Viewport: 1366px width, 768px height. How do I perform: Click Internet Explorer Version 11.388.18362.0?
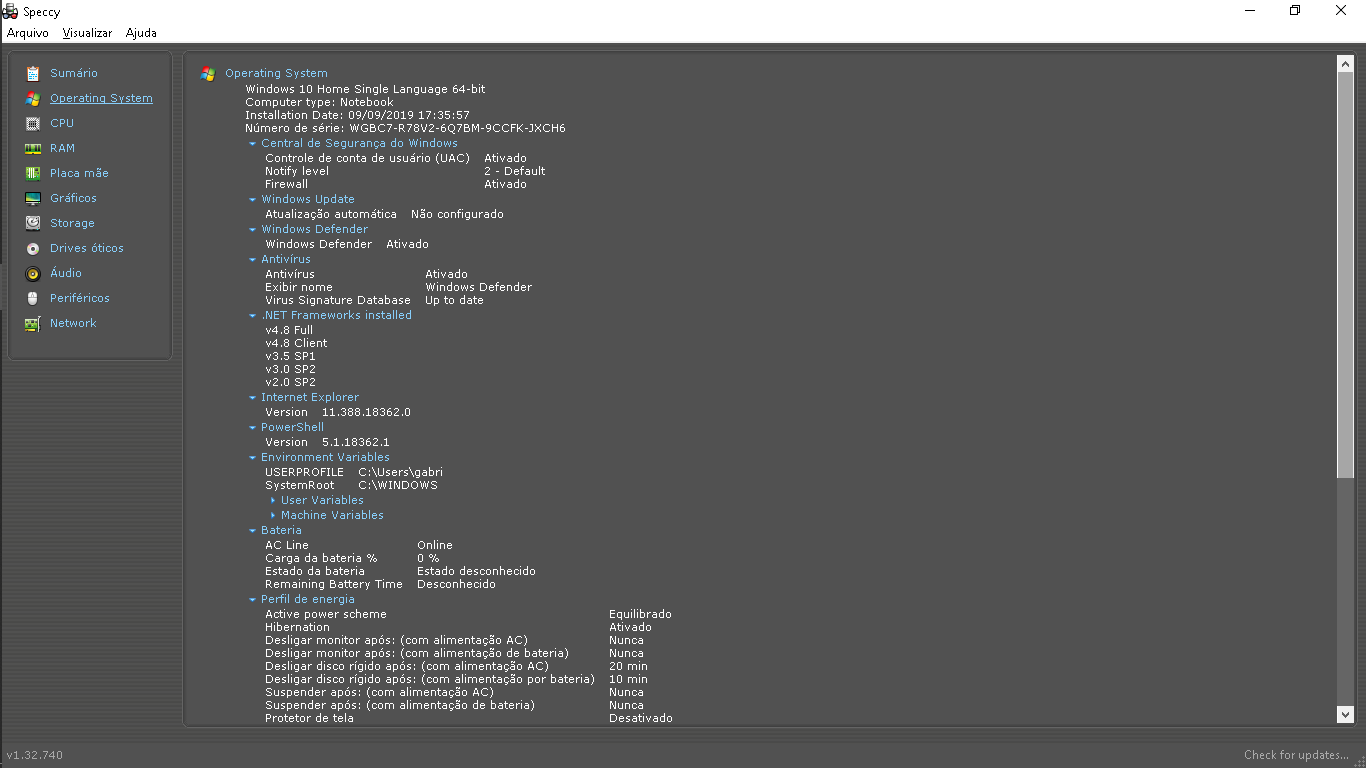tap(338, 412)
